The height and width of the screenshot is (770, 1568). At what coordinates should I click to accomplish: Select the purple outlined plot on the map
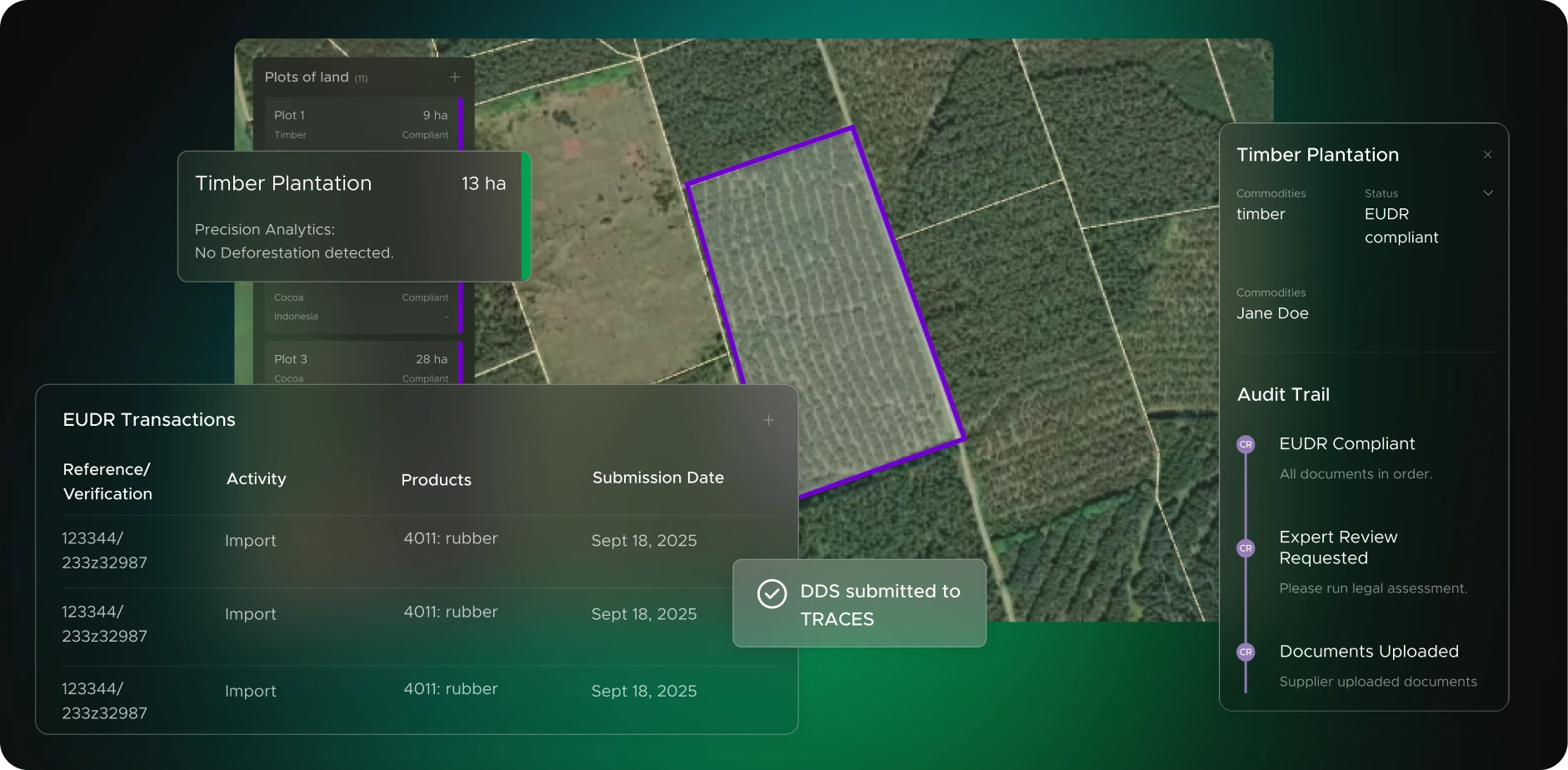point(825,312)
